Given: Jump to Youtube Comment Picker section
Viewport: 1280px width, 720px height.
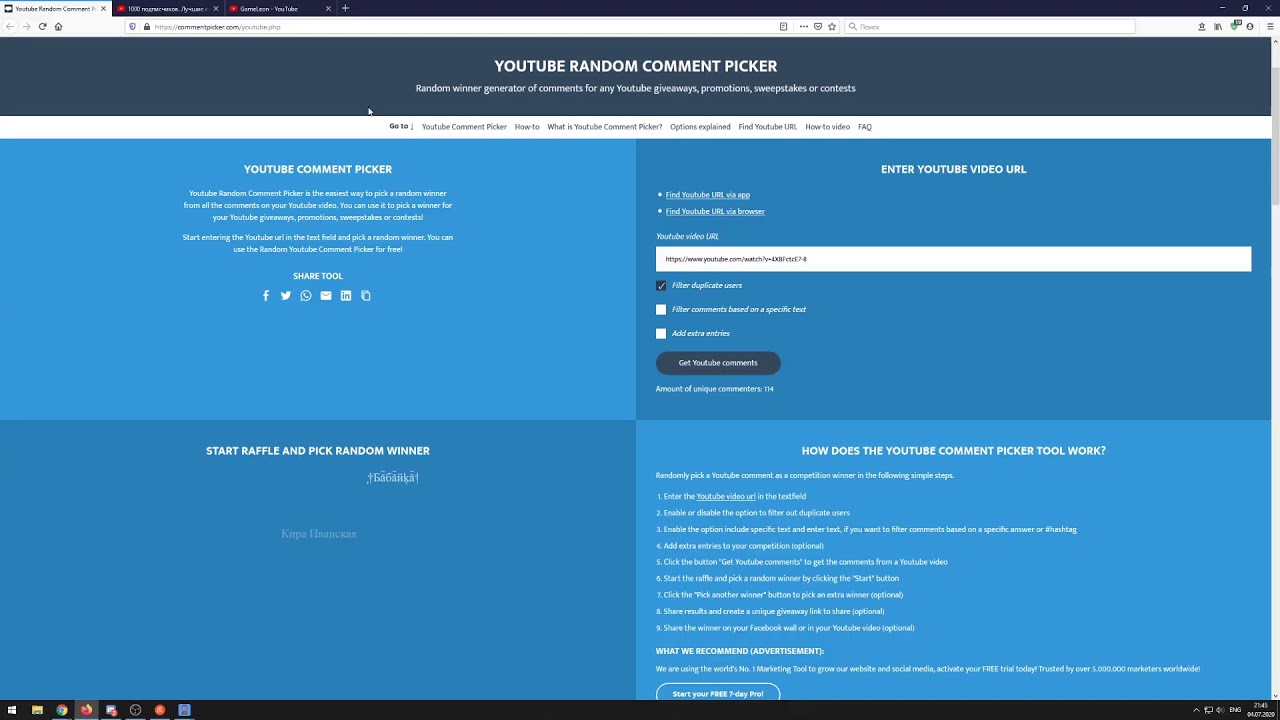Looking at the screenshot, I should pos(464,127).
